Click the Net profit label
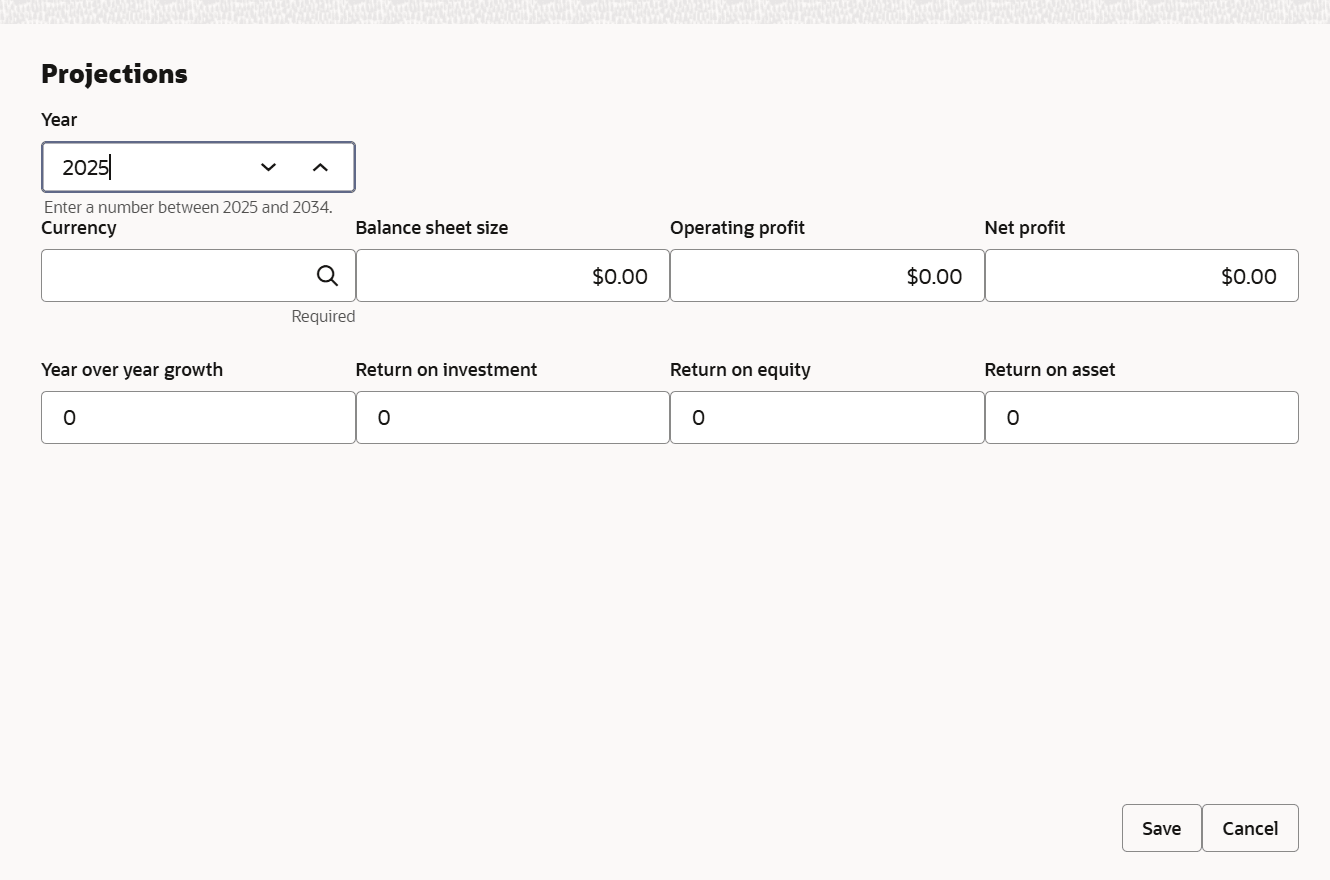Viewport: 1330px width, 880px height. (1024, 228)
